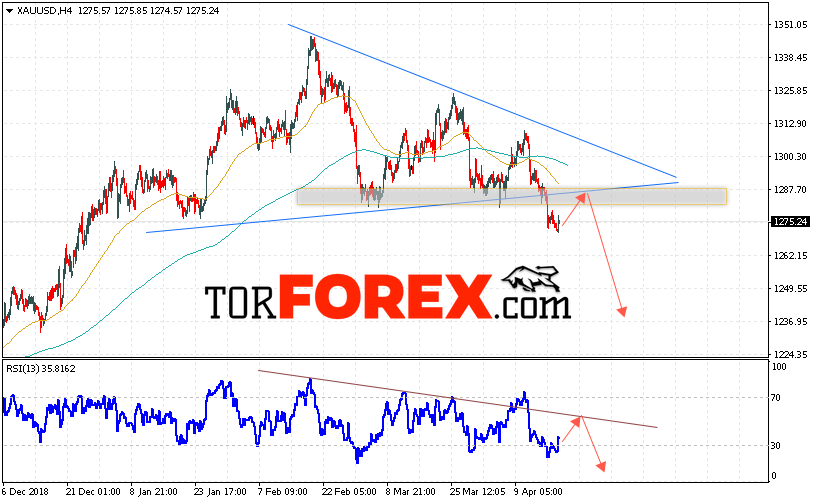Select the 6 Dec 2018 date label
Viewport: 814px width, 503px height.
pyautogui.click(x=25, y=492)
